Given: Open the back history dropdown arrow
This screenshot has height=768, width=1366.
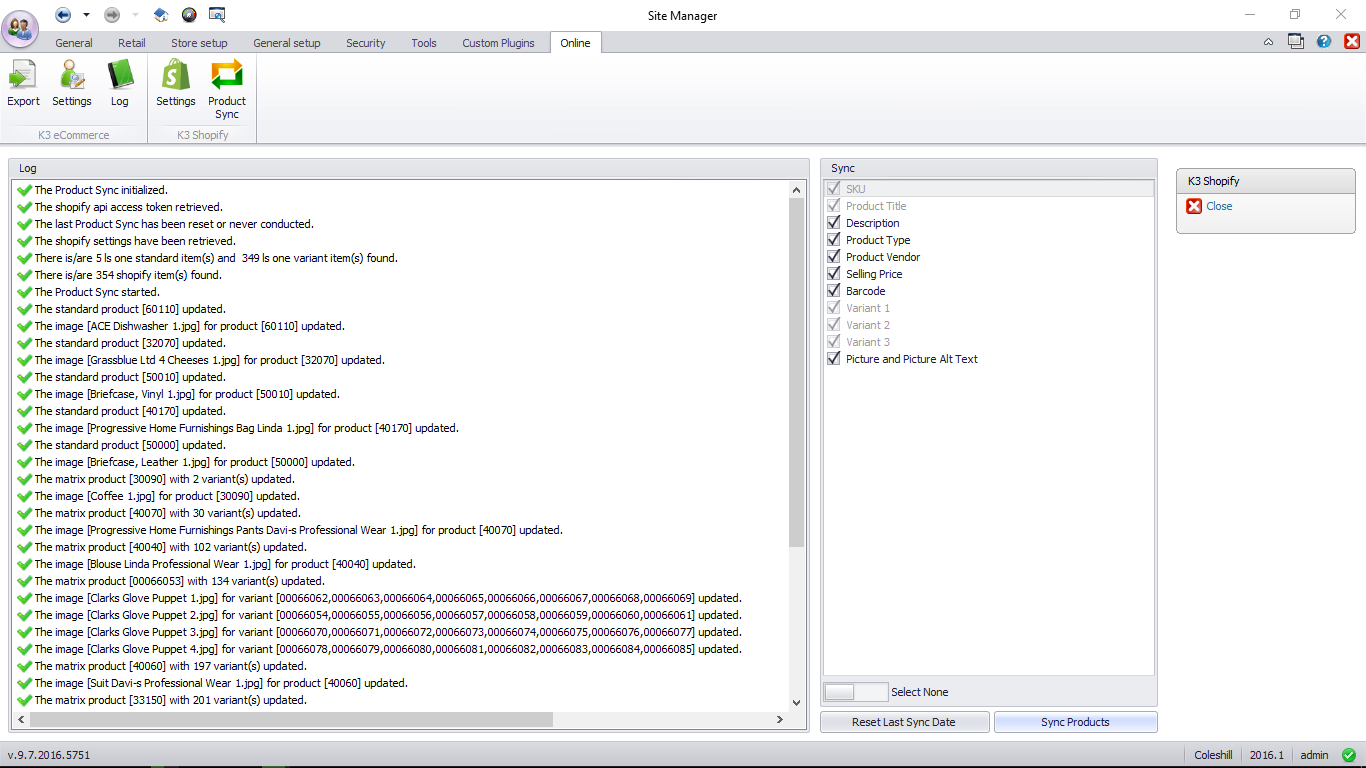Looking at the screenshot, I should (x=86, y=15).
